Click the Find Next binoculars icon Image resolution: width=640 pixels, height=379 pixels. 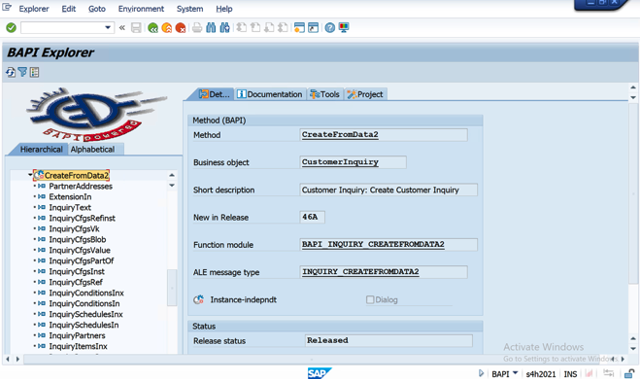pyautogui.click(x=225, y=28)
